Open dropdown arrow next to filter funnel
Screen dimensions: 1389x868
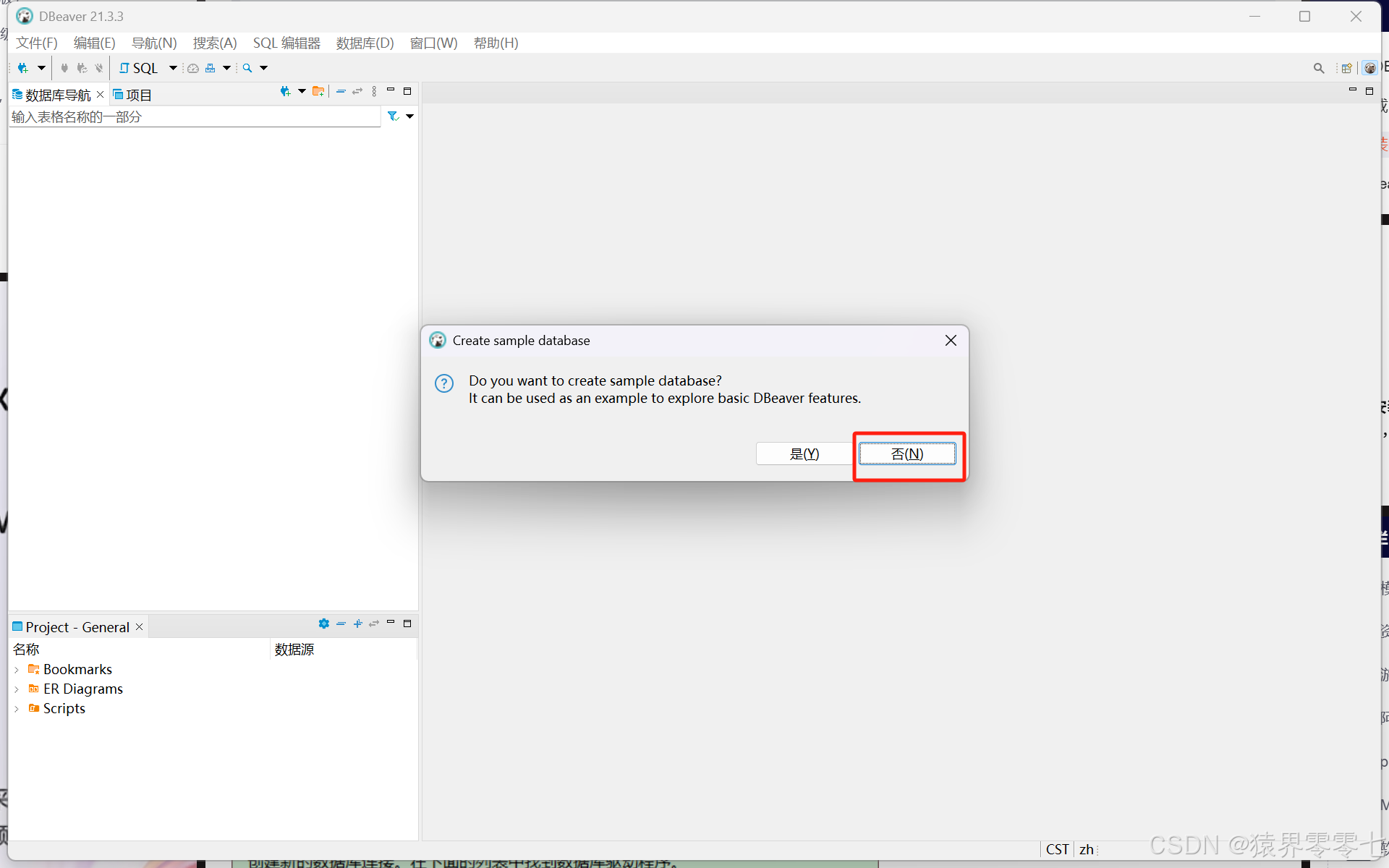pyautogui.click(x=409, y=116)
